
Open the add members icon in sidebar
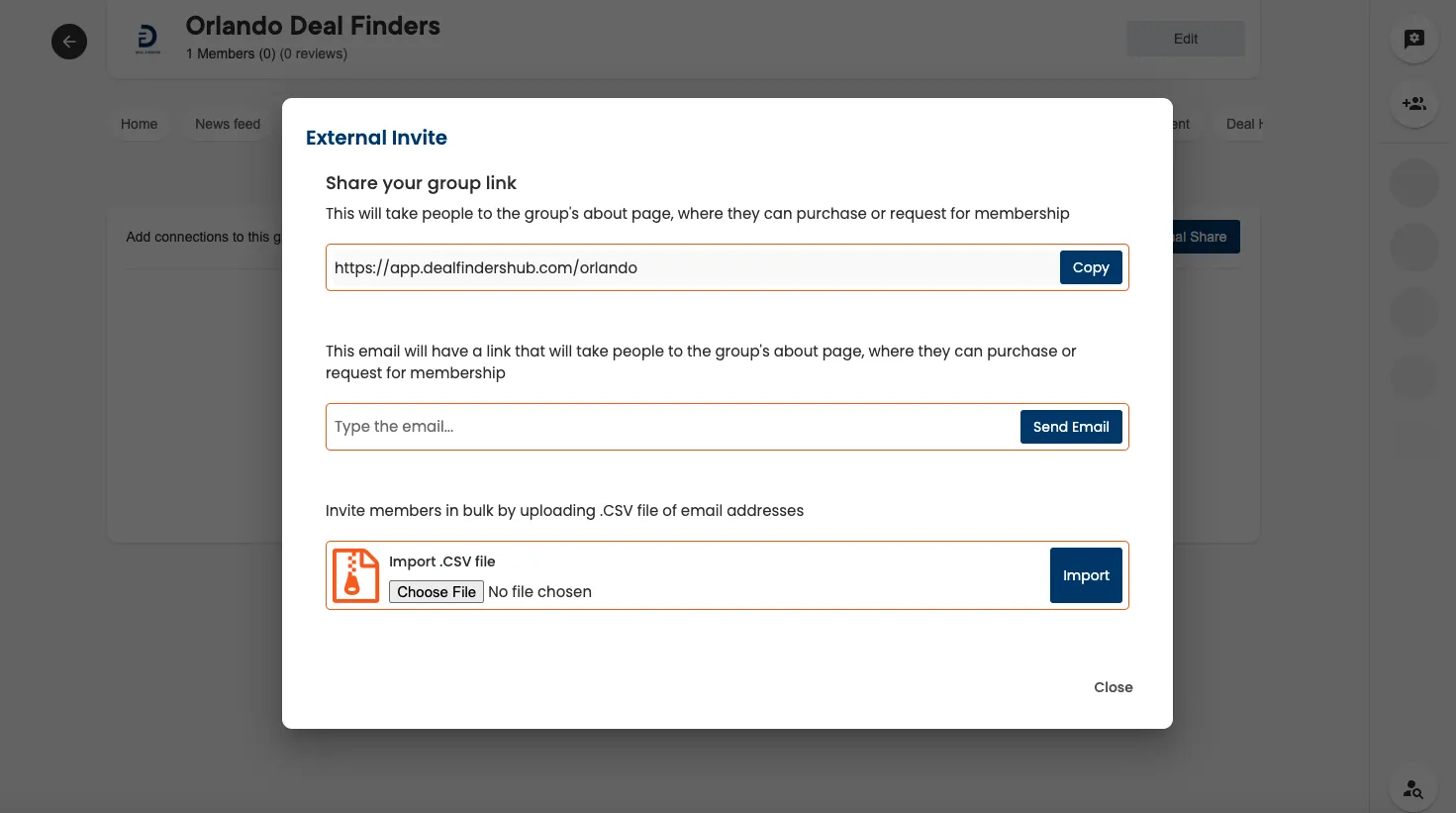coord(1414,103)
